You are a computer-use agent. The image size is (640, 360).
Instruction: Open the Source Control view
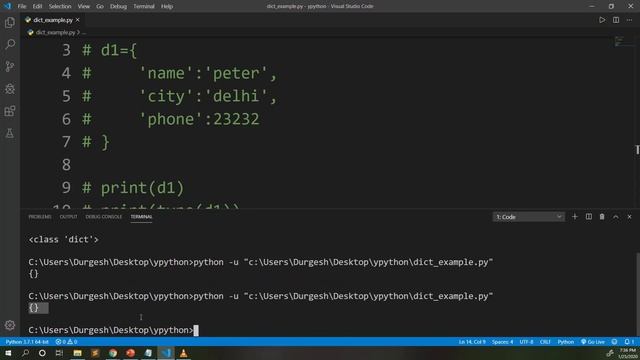tap(10, 66)
